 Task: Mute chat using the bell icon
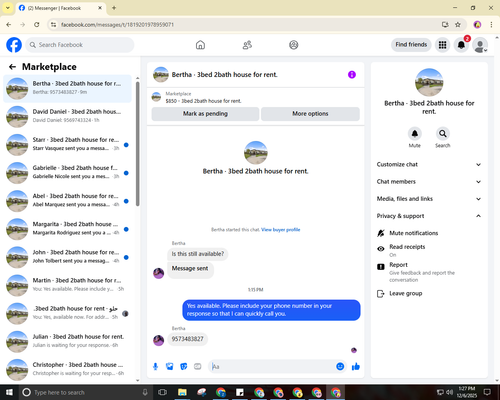click(x=415, y=134)
